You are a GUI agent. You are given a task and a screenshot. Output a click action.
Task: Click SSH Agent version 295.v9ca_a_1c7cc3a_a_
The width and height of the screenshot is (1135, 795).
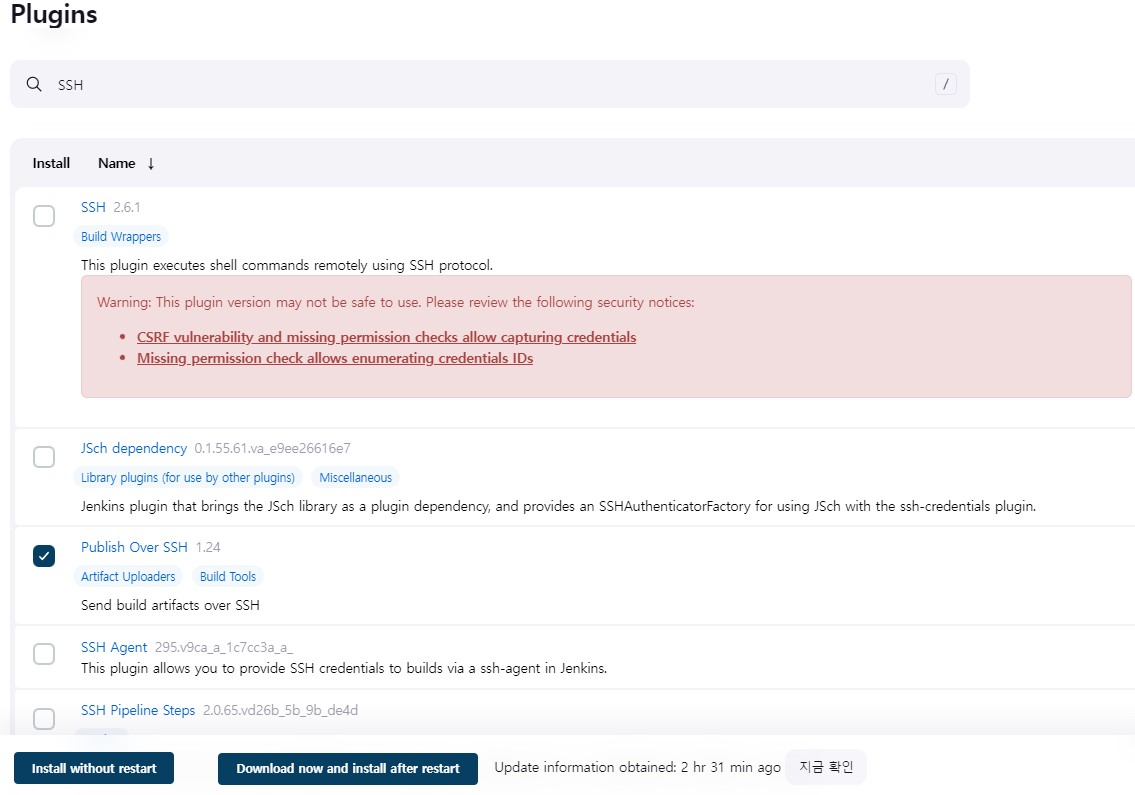point(224,647)
